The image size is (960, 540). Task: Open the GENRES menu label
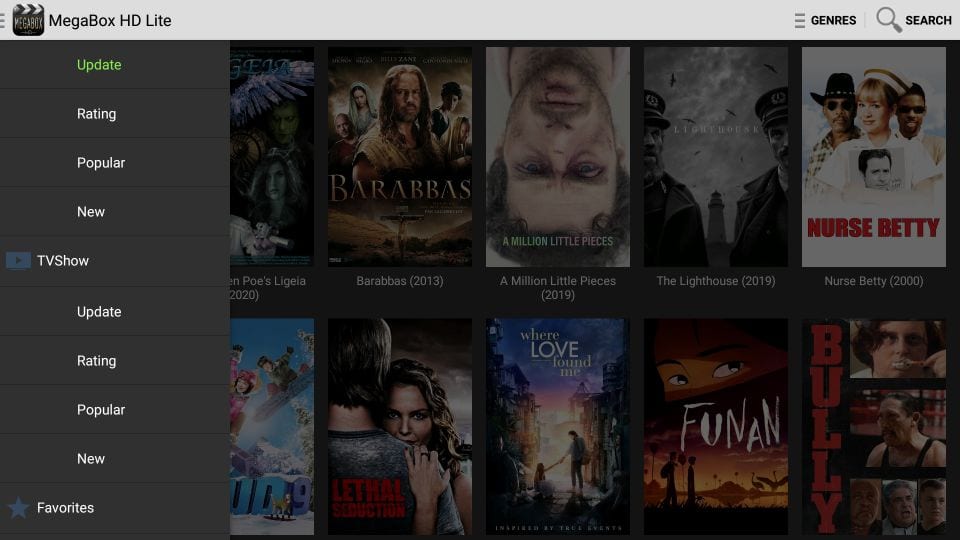click(x=833, y=20)
